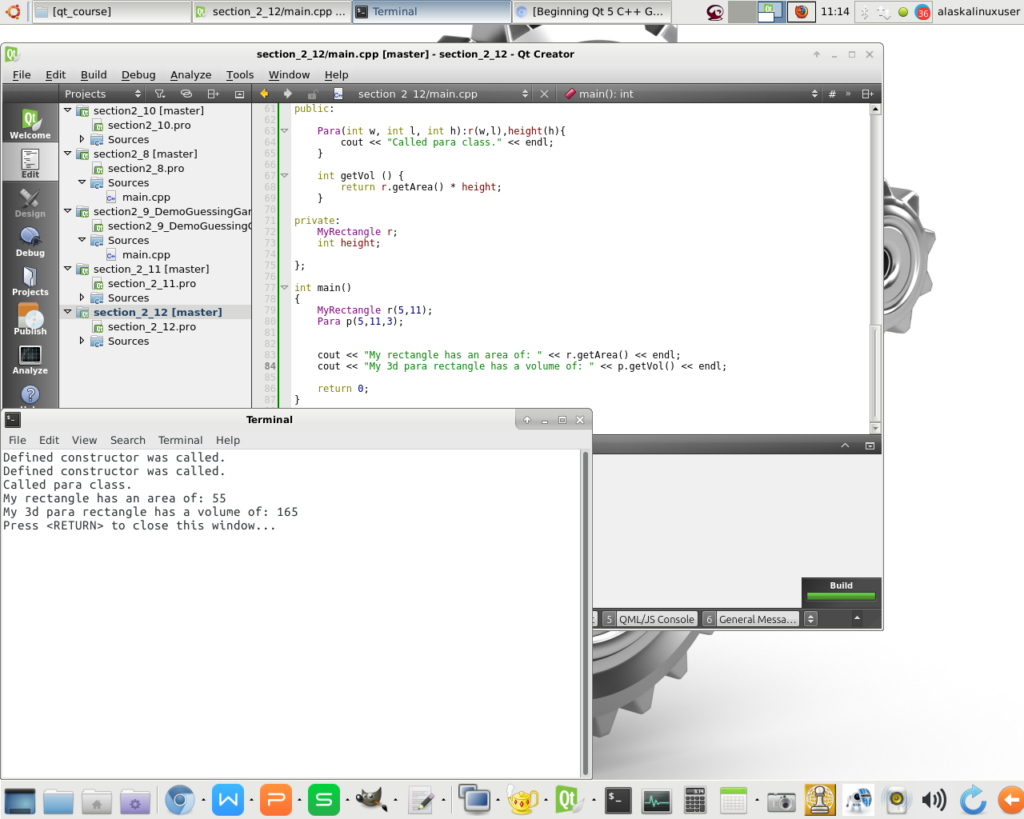Open the Analyze menu in Qt Creator
1024x819 pixels.
click(x=190, y=75)
